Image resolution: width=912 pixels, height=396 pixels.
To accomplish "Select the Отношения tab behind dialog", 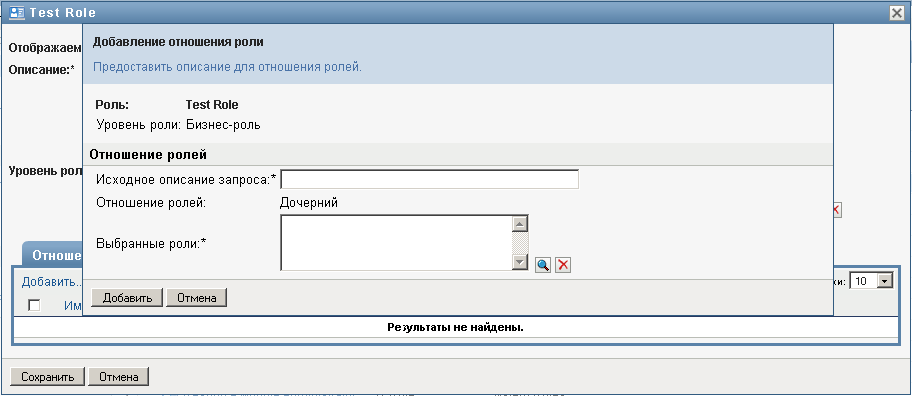I will point(52,255).
